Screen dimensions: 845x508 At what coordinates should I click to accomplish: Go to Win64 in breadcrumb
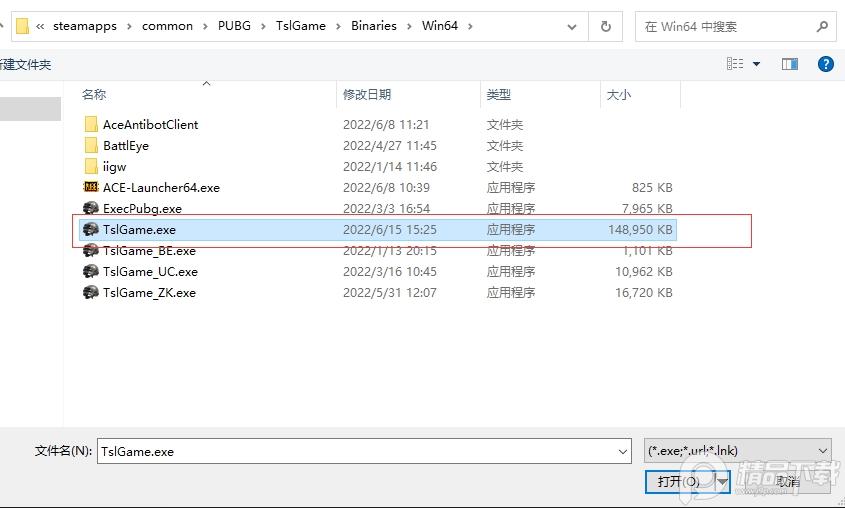click(440, 26)
